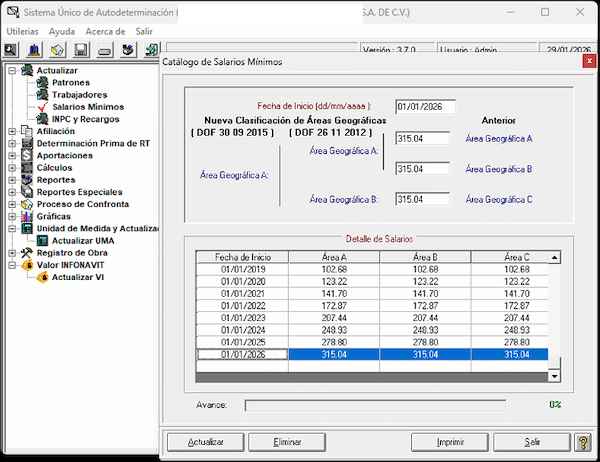Expand the Aportaciones tree node
Viewport: 600px width, 462px height.
pos(12,156)
